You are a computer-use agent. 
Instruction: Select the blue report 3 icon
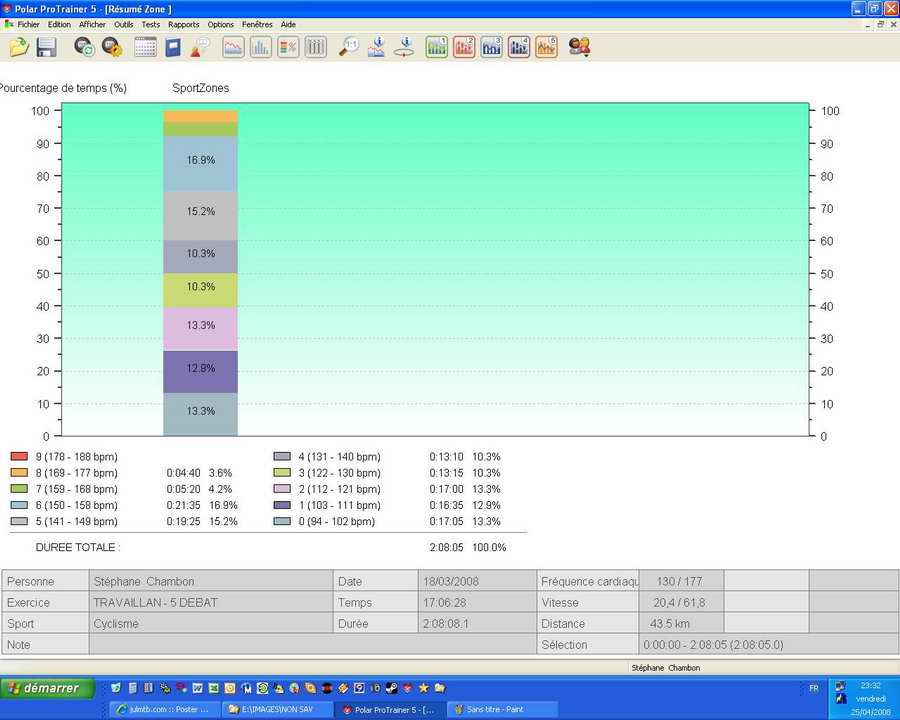pos(491,47)
